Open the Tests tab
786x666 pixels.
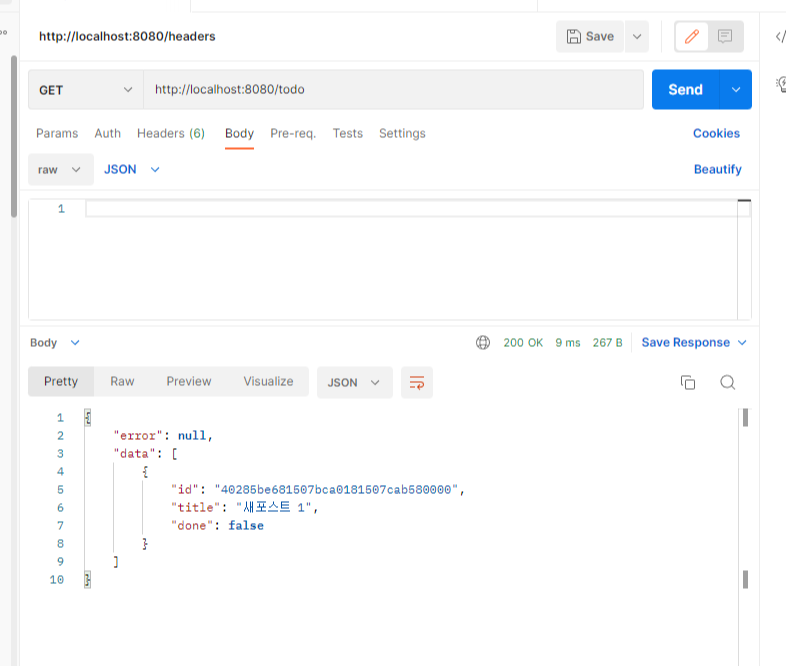coord(347,133)
